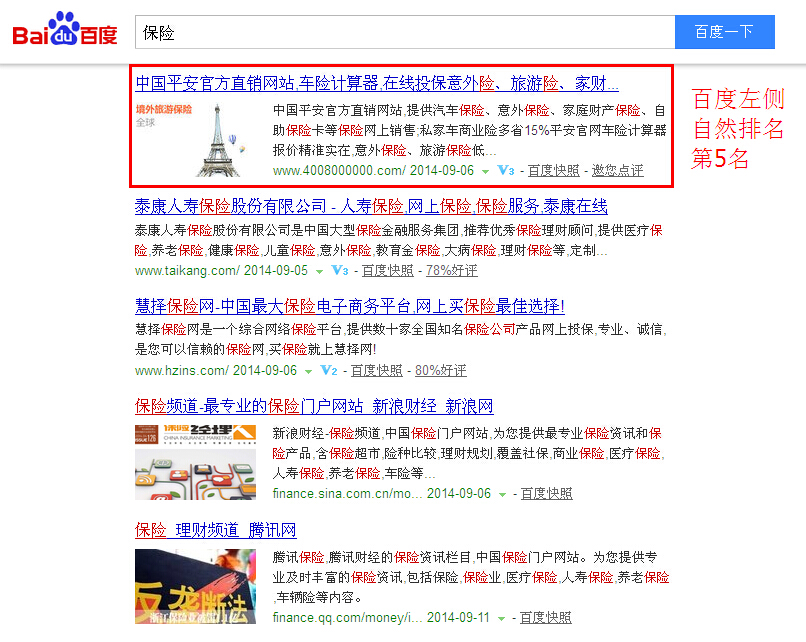This screenshot has height=642, width=806.
Task: Click the V2 badge on hzins.com result
Action: (329, 371)
